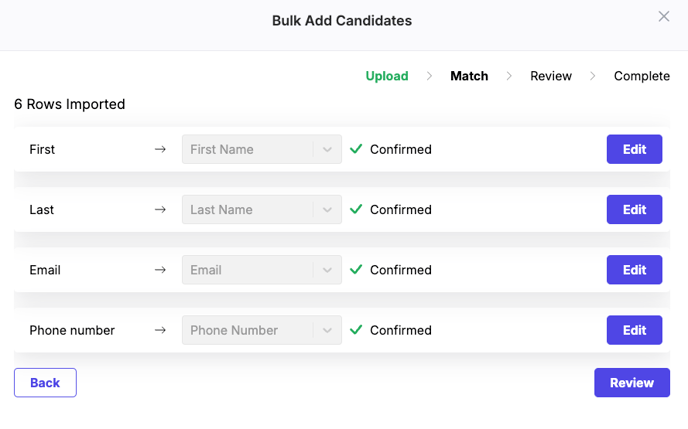
Task: Jump to the Review step label
Action: click(551, 76)
